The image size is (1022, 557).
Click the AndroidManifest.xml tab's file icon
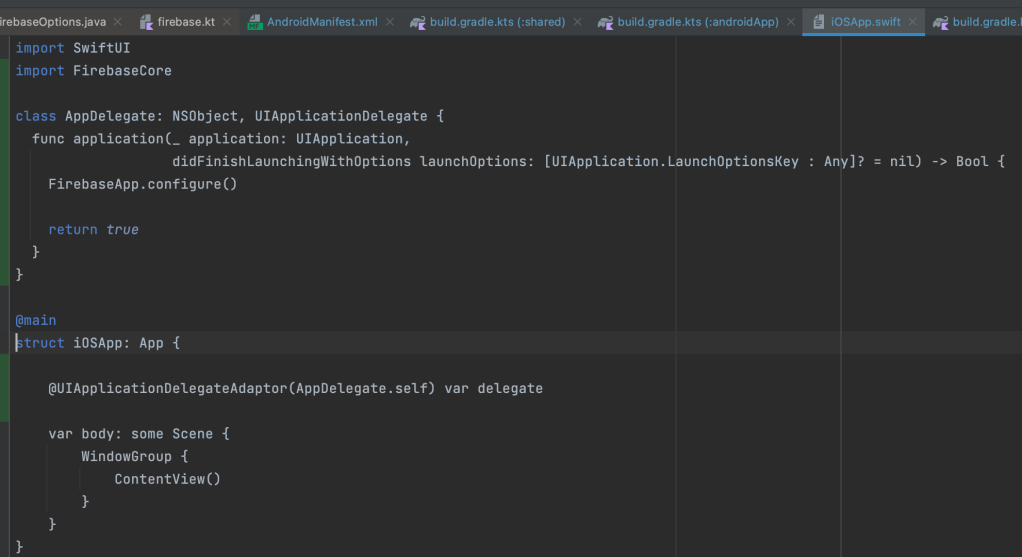(255, 21)
